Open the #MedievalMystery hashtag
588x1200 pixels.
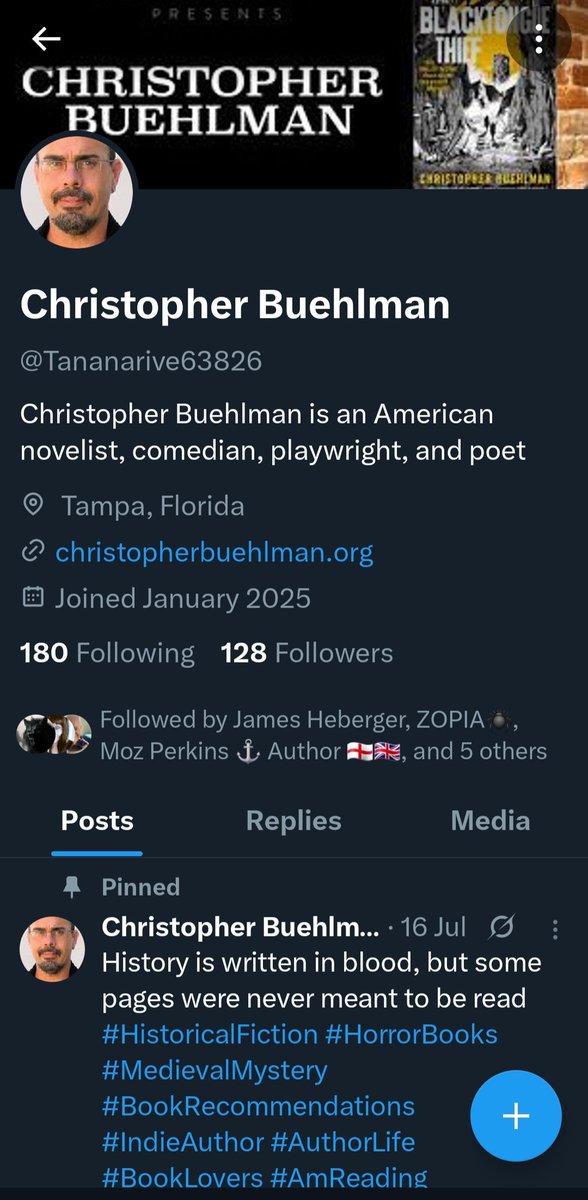coord(215,1070)
